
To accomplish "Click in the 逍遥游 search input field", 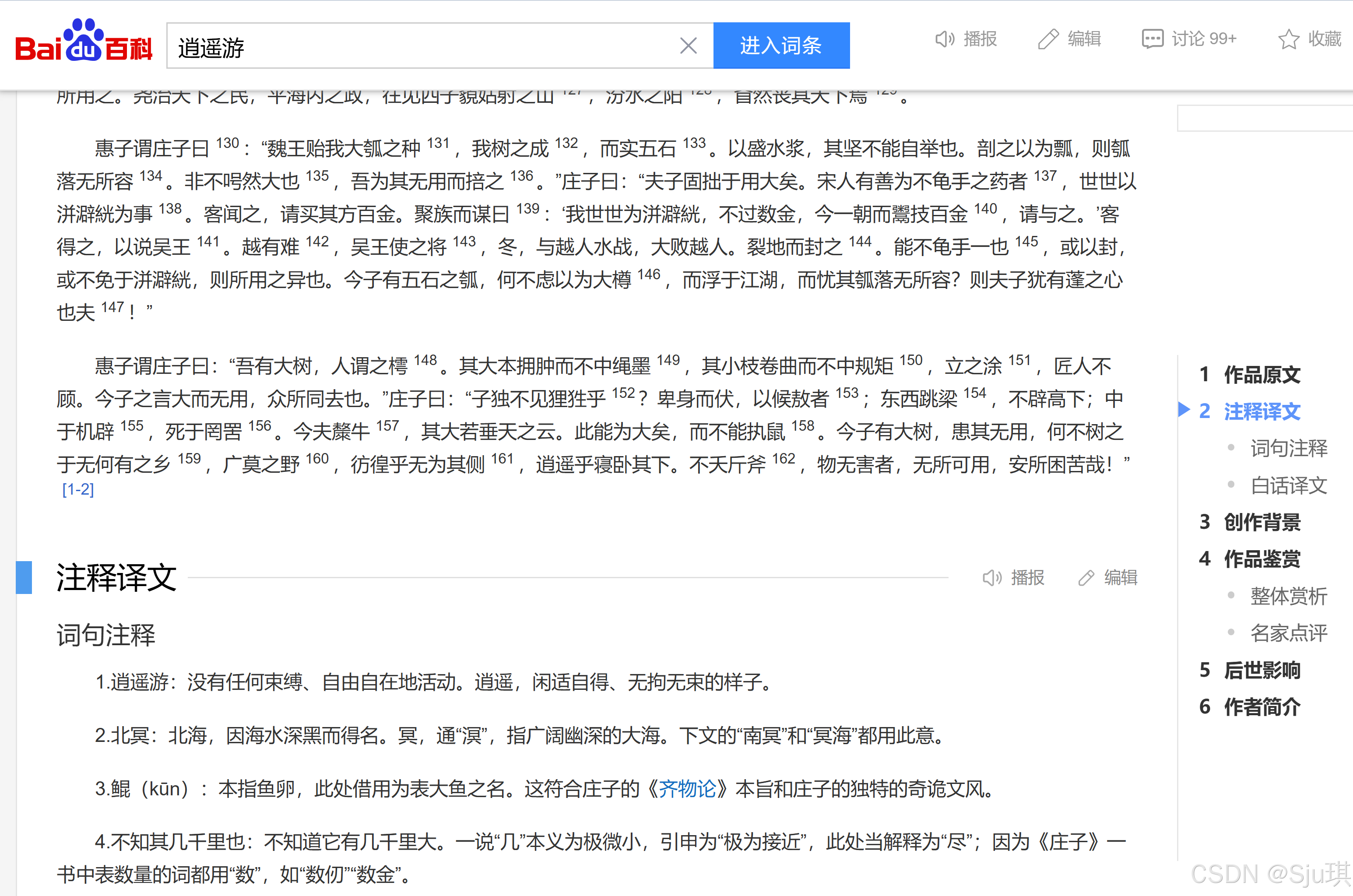I will tap(423, 46).
